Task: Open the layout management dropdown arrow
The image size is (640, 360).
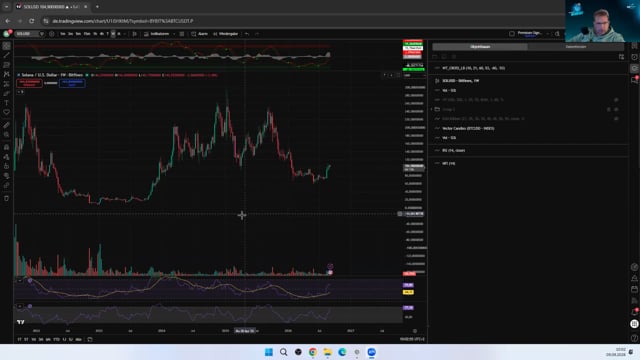Action: click(x=548, y=34)
